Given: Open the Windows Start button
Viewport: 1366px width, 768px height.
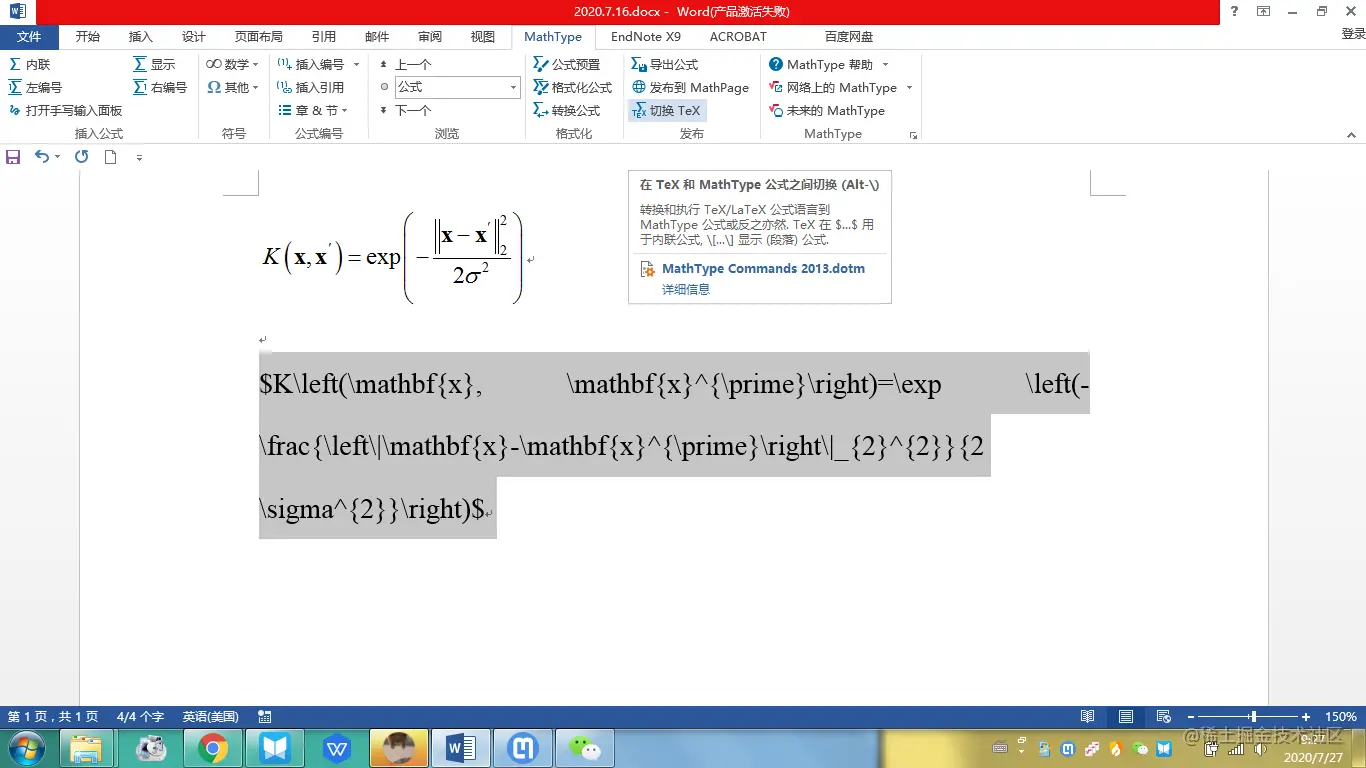Looking at the screenshot, I should click(26, 748).
